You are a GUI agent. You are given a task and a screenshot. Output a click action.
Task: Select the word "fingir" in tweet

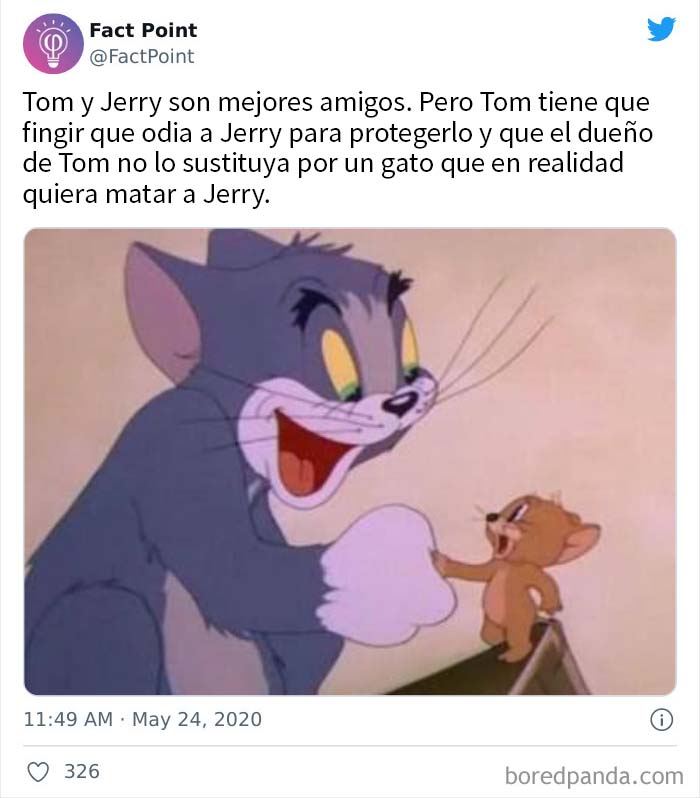coord(52,134)
